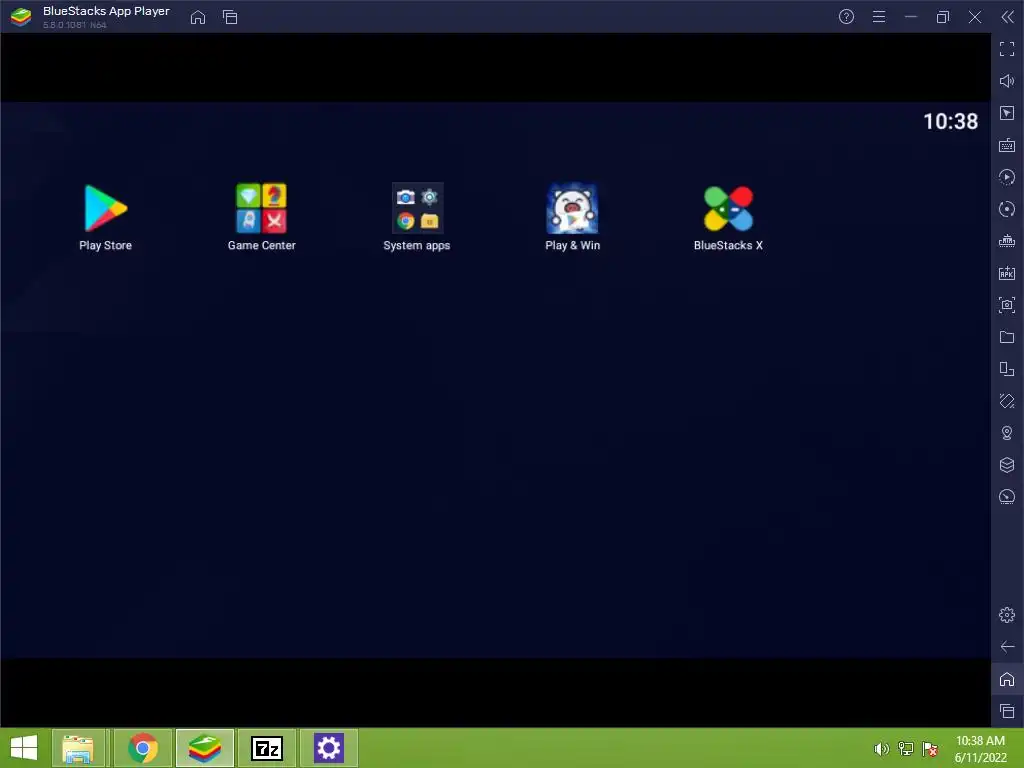Open the purple gear app in taskbar
The width and height of the screenshot is (1024, 768).
(328, 748)
